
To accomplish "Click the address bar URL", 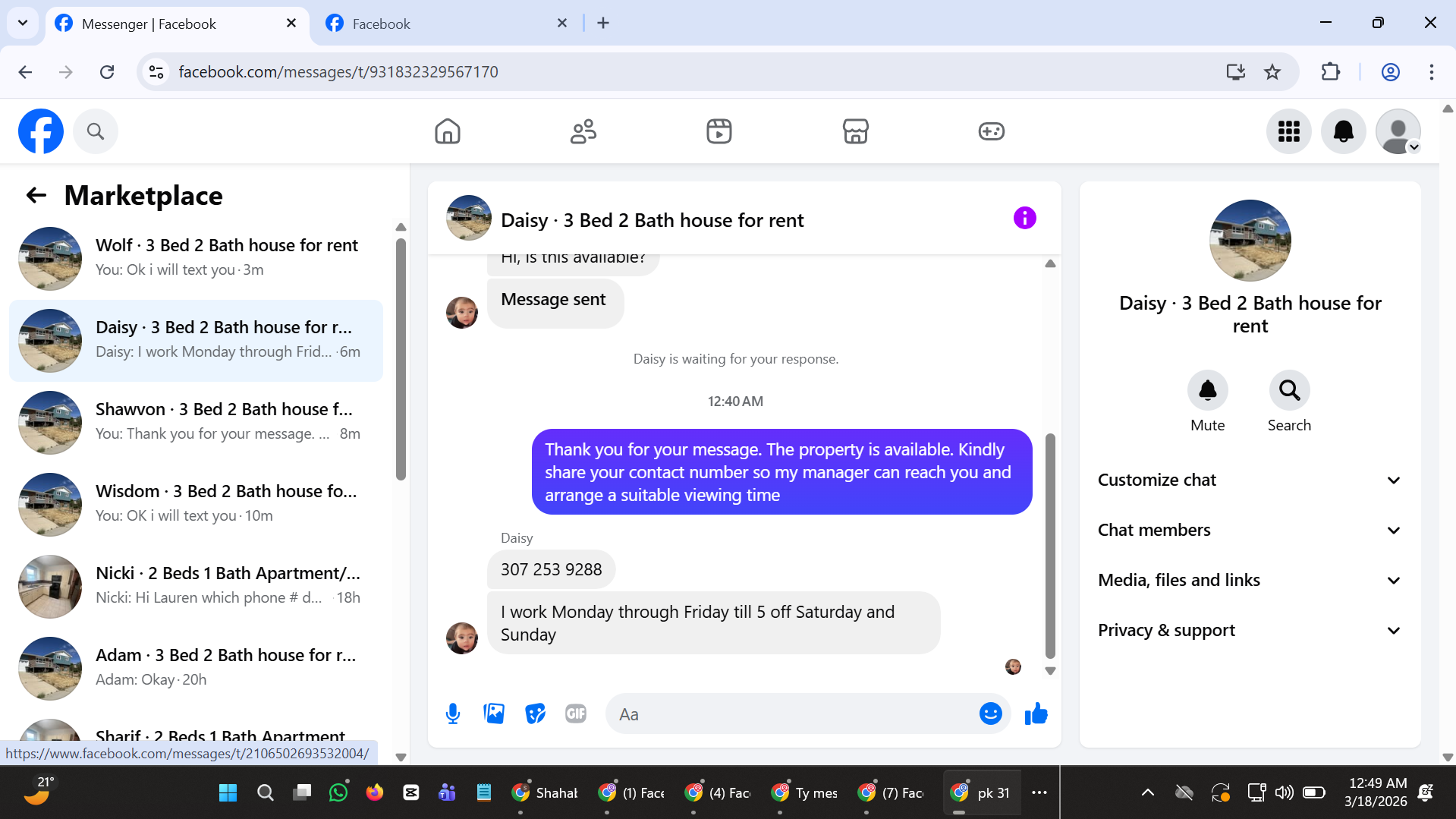I will (x=338, y=72).
